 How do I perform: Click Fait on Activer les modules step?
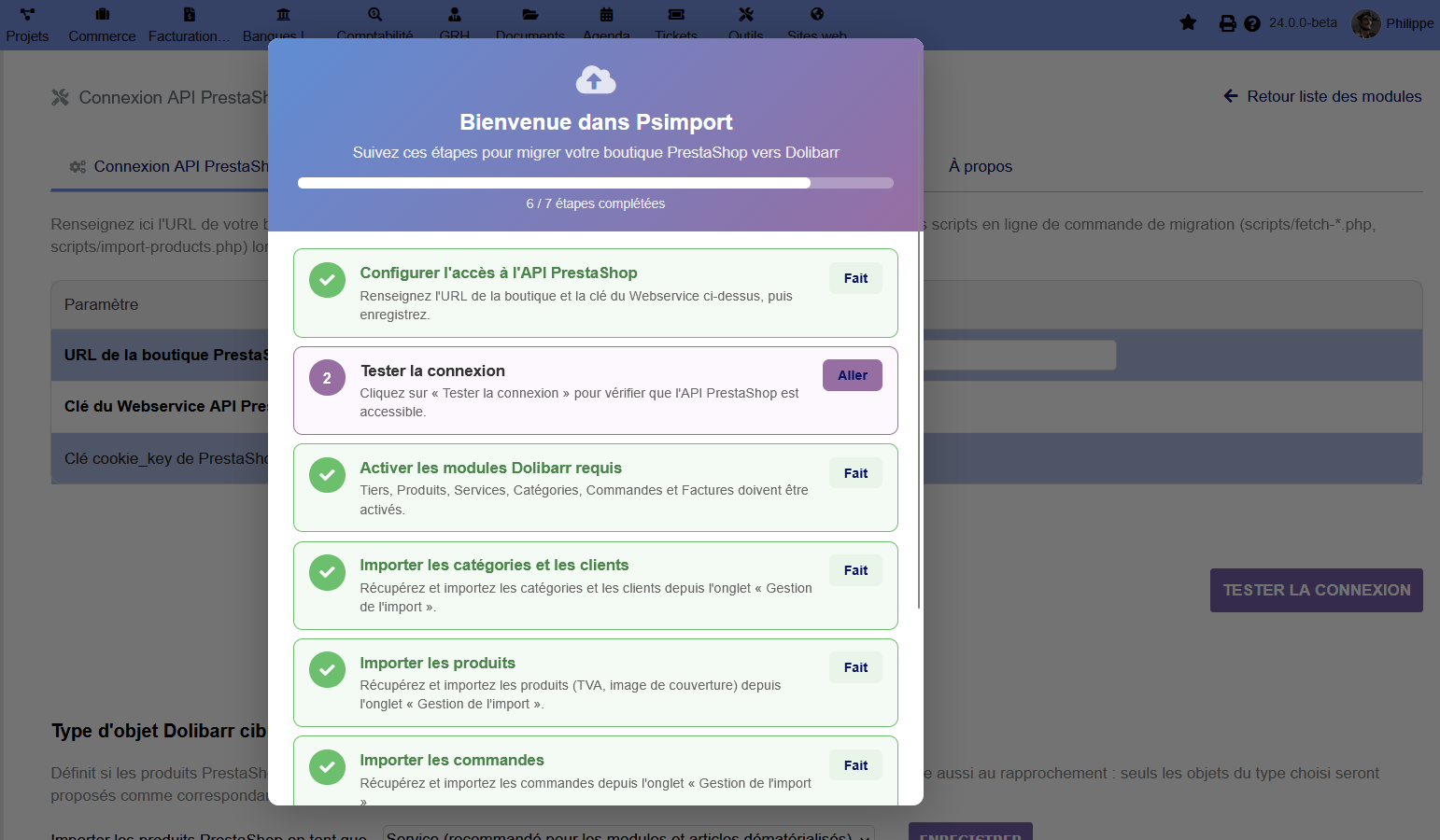click(x=855, y=473)
